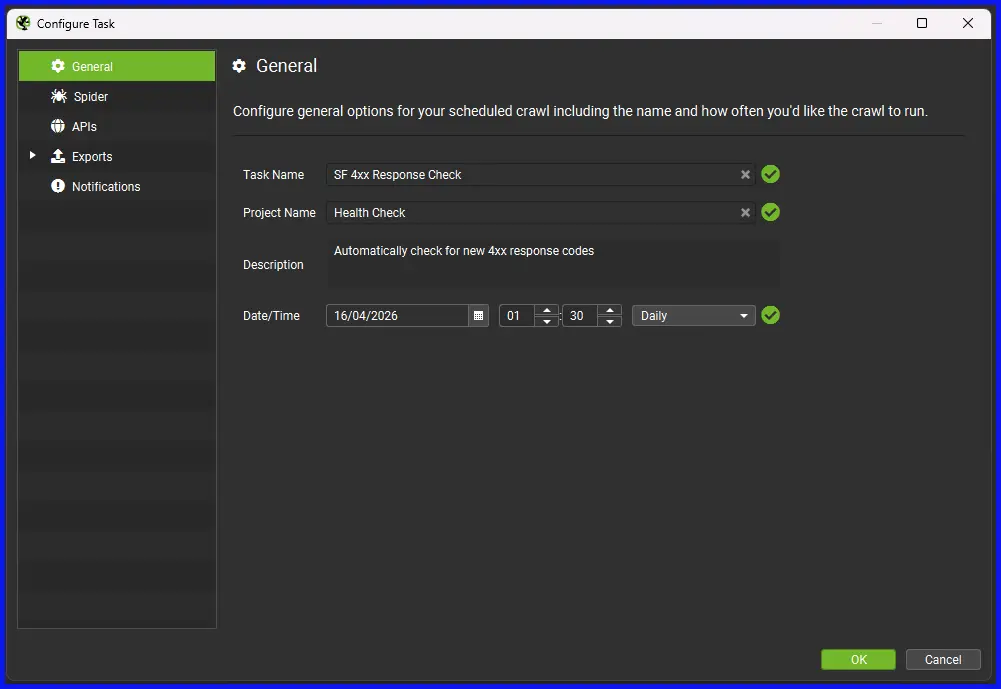
Task: Open the General settings section
Action: pos(117,66)
